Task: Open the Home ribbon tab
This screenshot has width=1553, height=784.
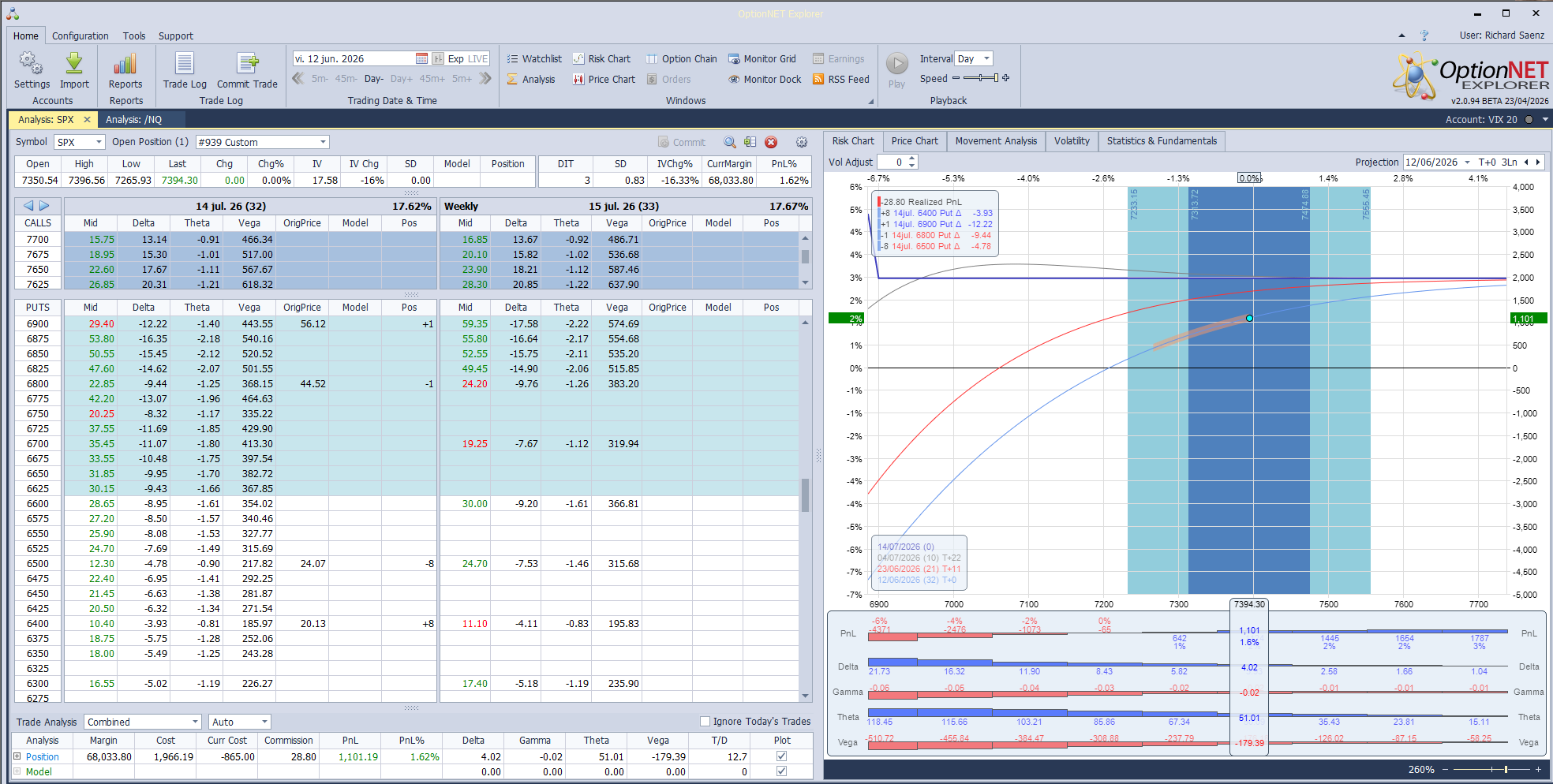Action: (25, 35)
